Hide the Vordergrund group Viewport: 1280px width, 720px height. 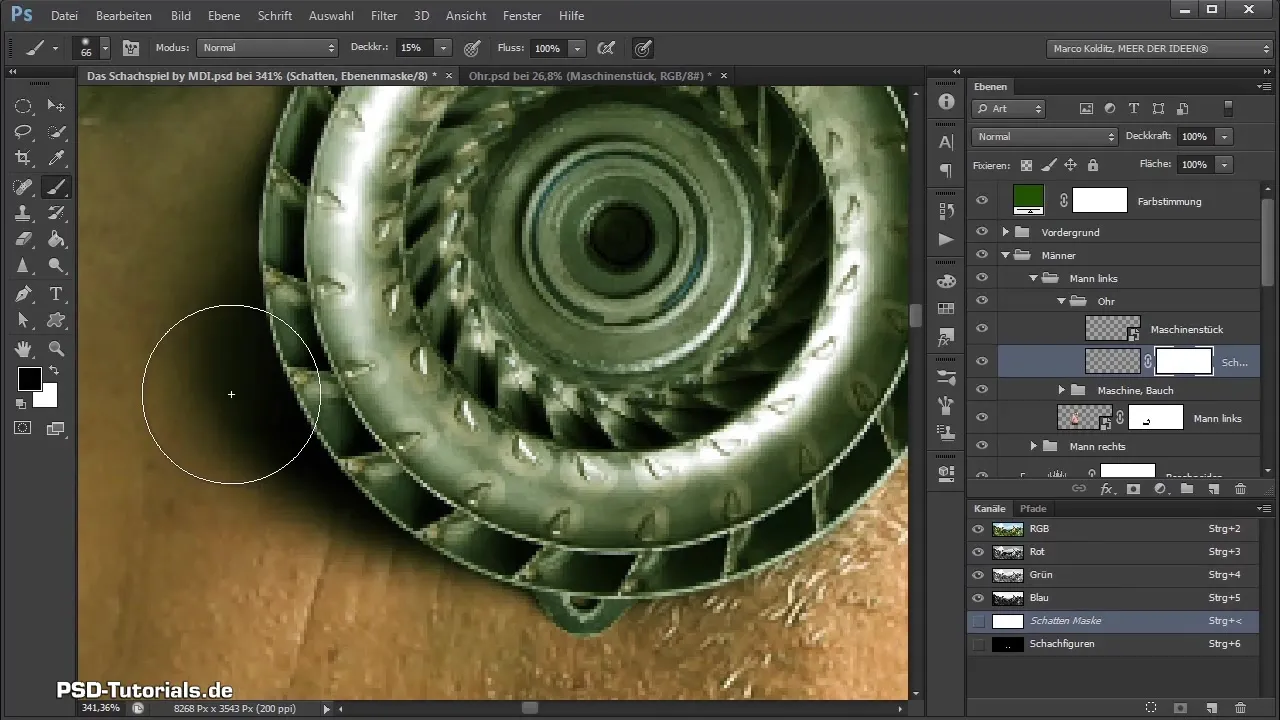(x=982, y=232)
